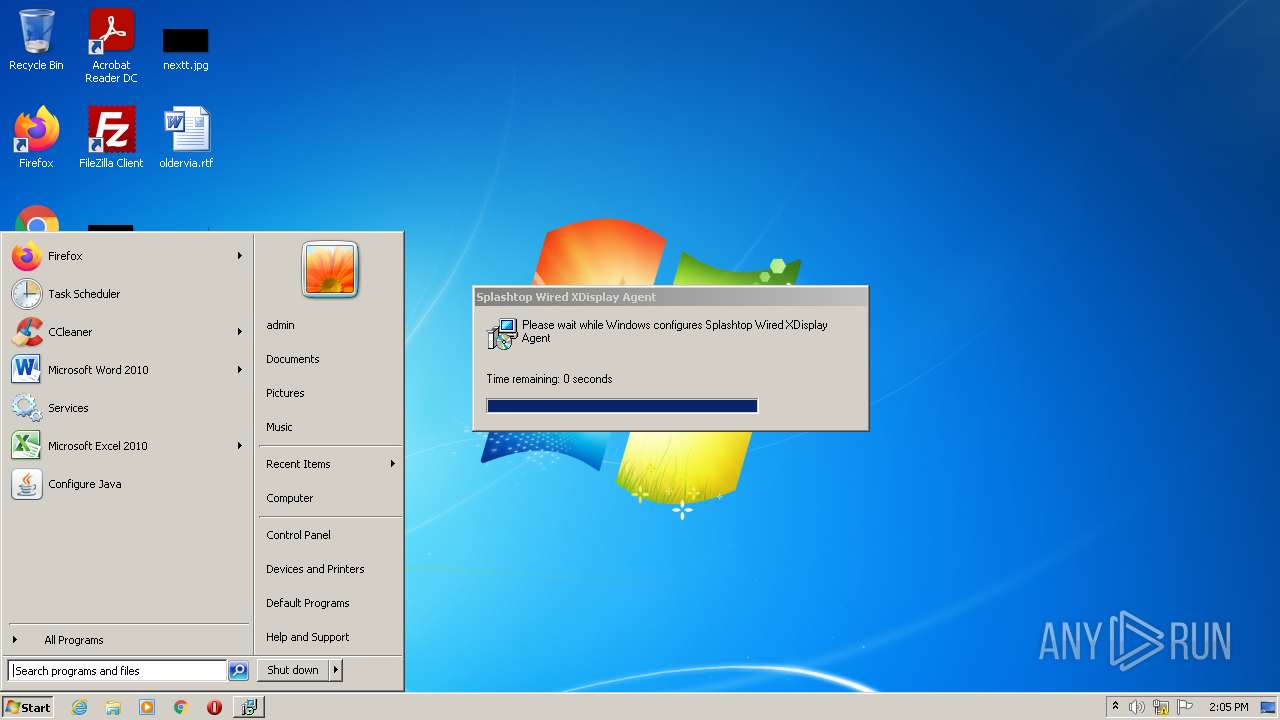1280x720 pixels.
Task: Launch FileZilla Client desktop shortcut
Action: click(111, 137)
